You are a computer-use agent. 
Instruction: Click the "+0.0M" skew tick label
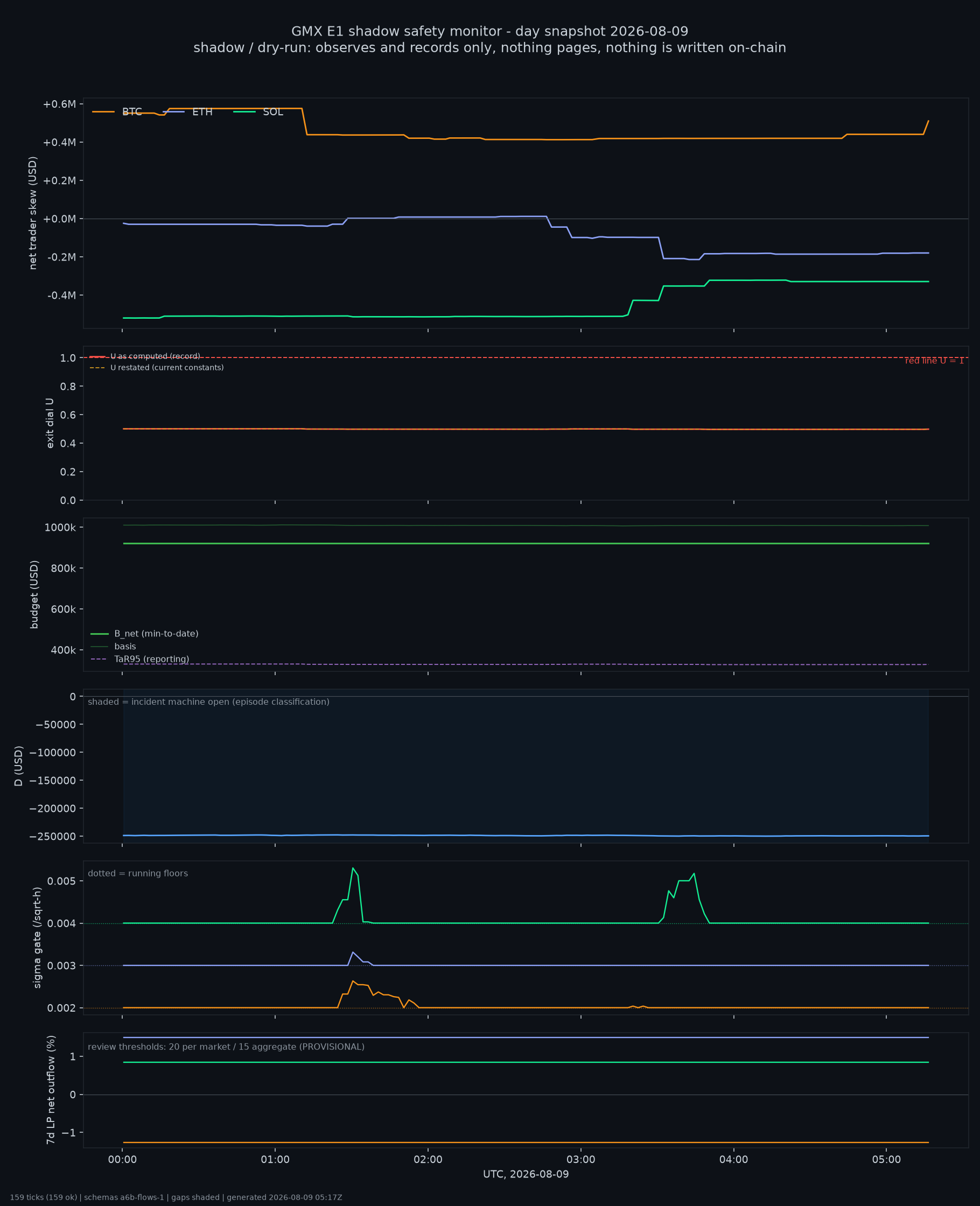point(59,219)
